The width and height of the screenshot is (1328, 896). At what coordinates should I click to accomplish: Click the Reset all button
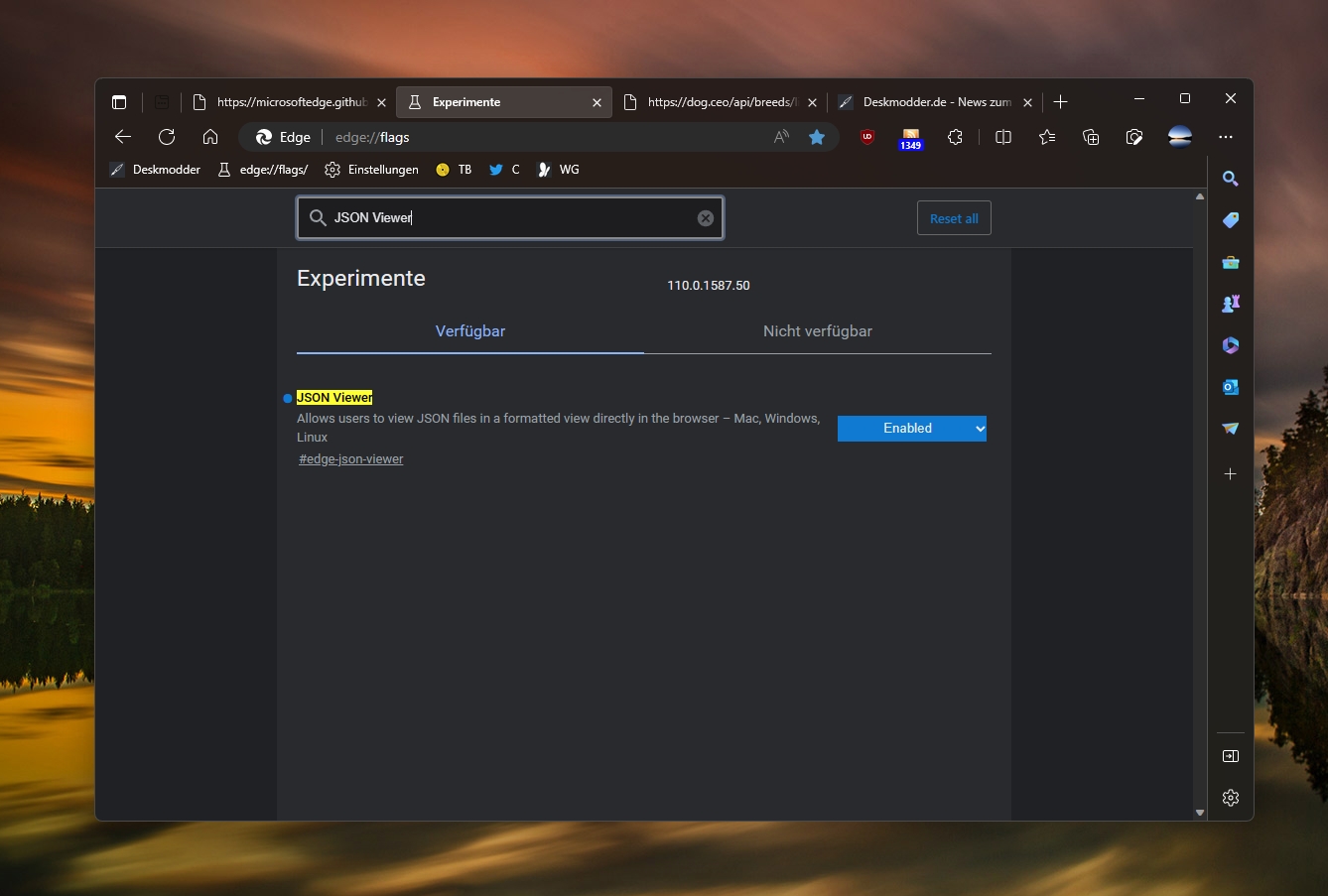point(954,218)
